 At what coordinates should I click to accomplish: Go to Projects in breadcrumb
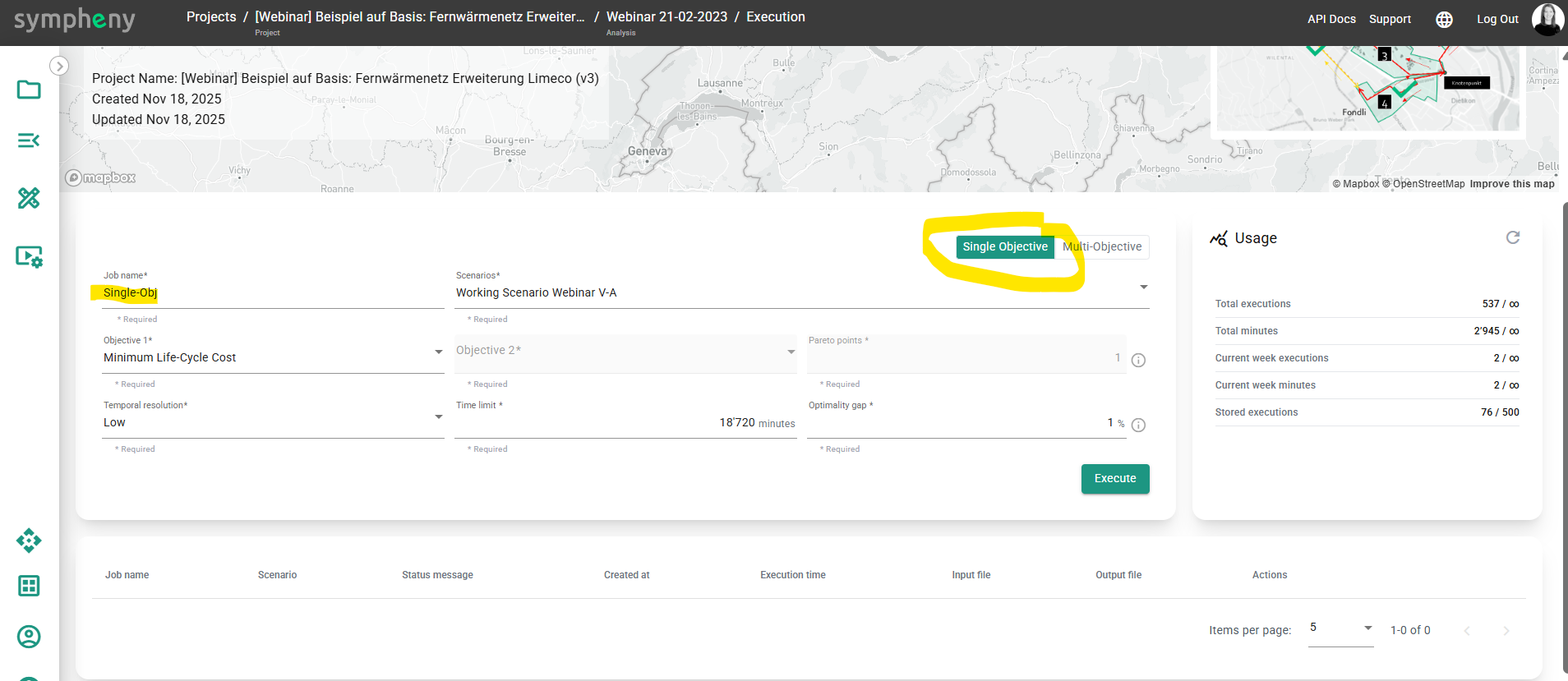tap(210, 16)
